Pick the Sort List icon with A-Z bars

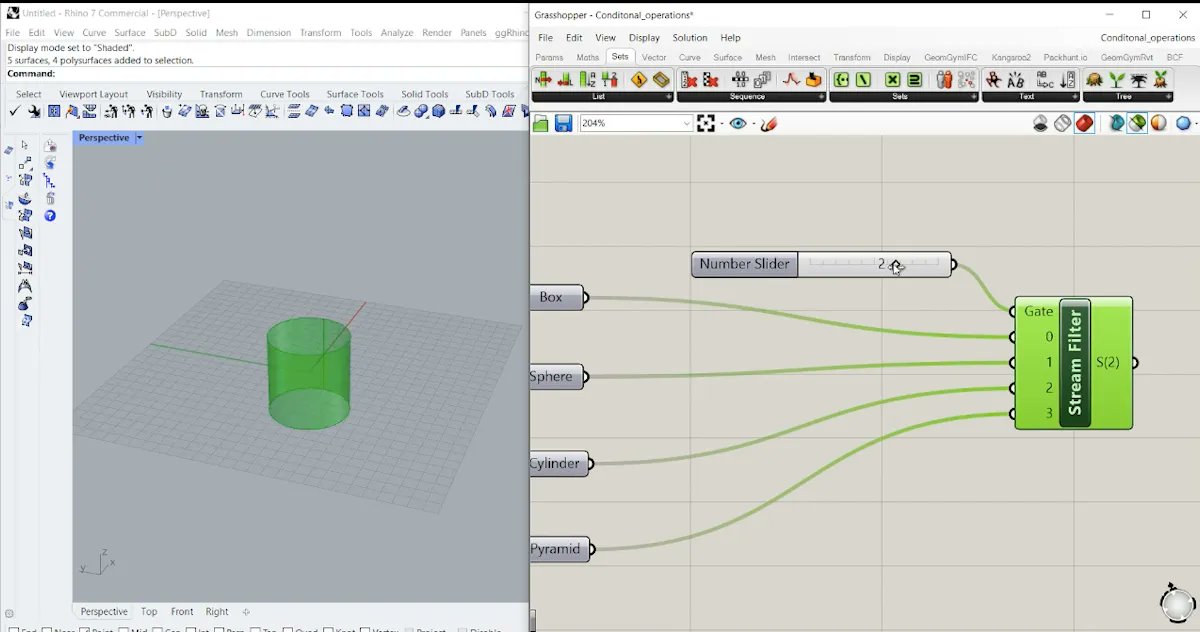pos(587,79)
